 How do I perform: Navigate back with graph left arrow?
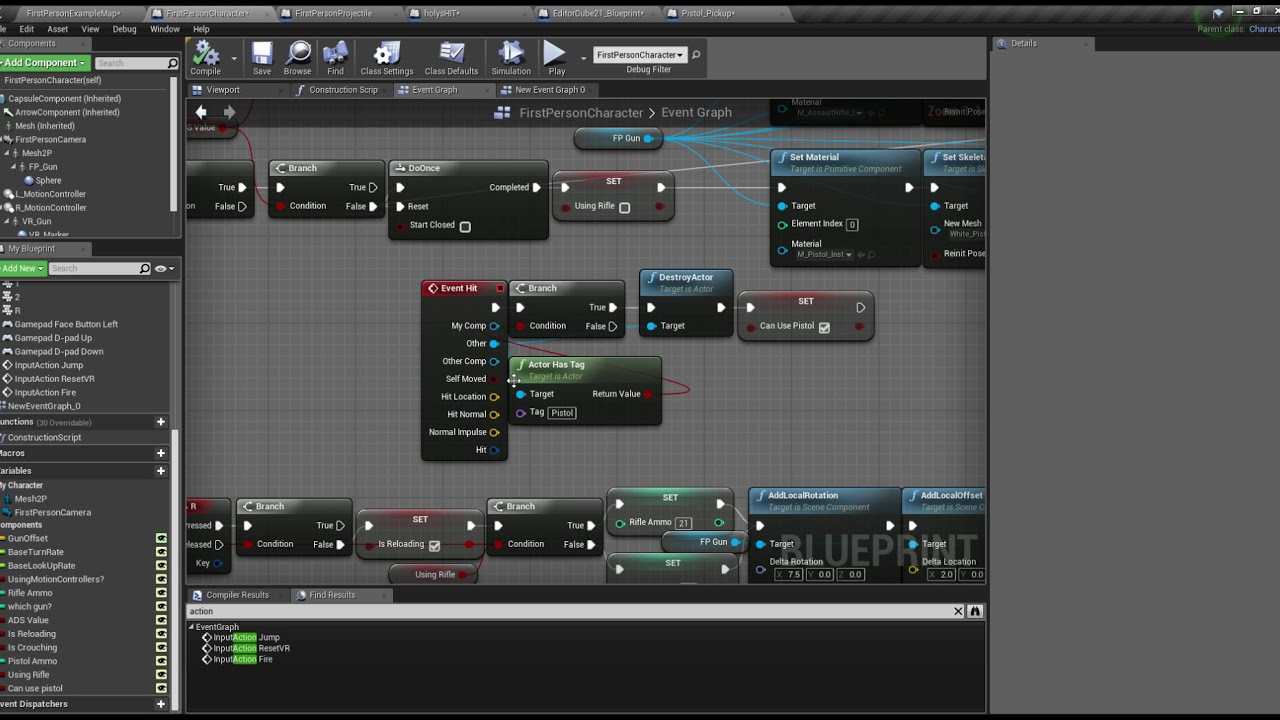pos(201,112)
